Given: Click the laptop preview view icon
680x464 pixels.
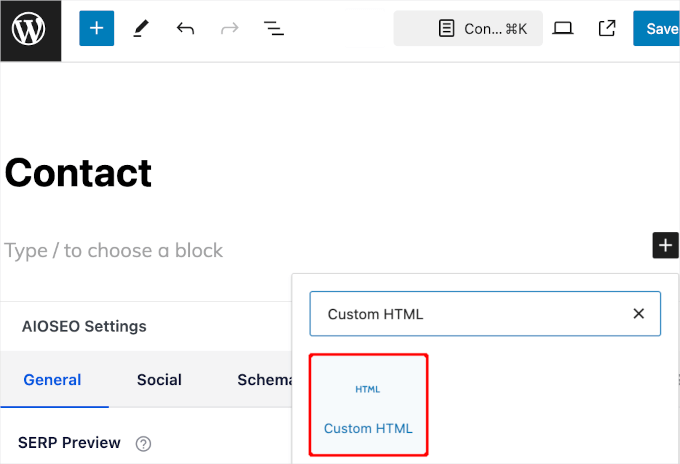Looking at the screenshot, I should tap(563, 29).
